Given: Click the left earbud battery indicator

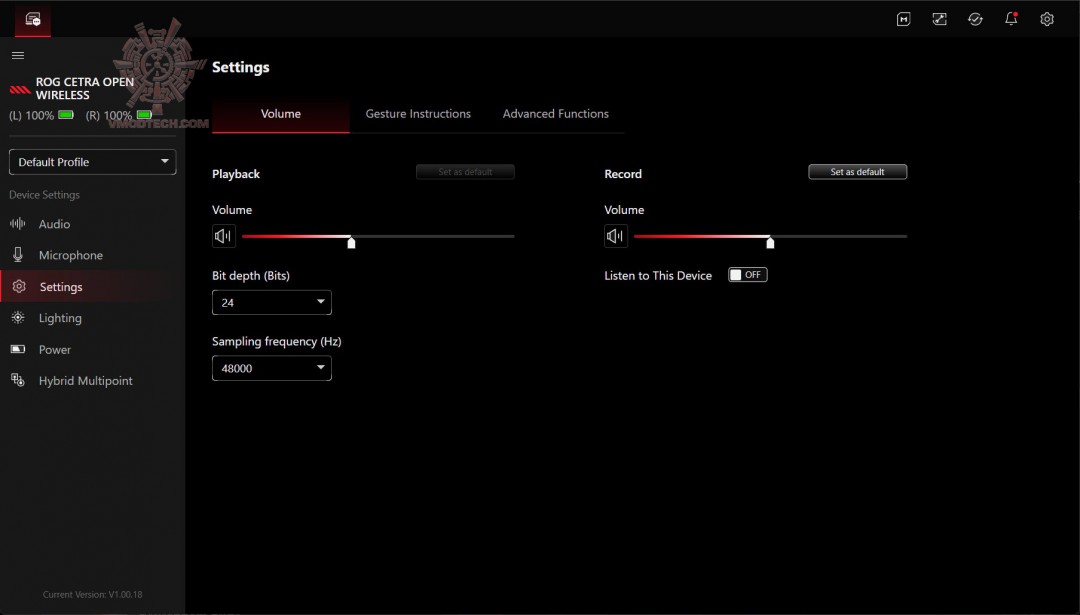Looking at the screenshot, I should [x=66, y=115].
